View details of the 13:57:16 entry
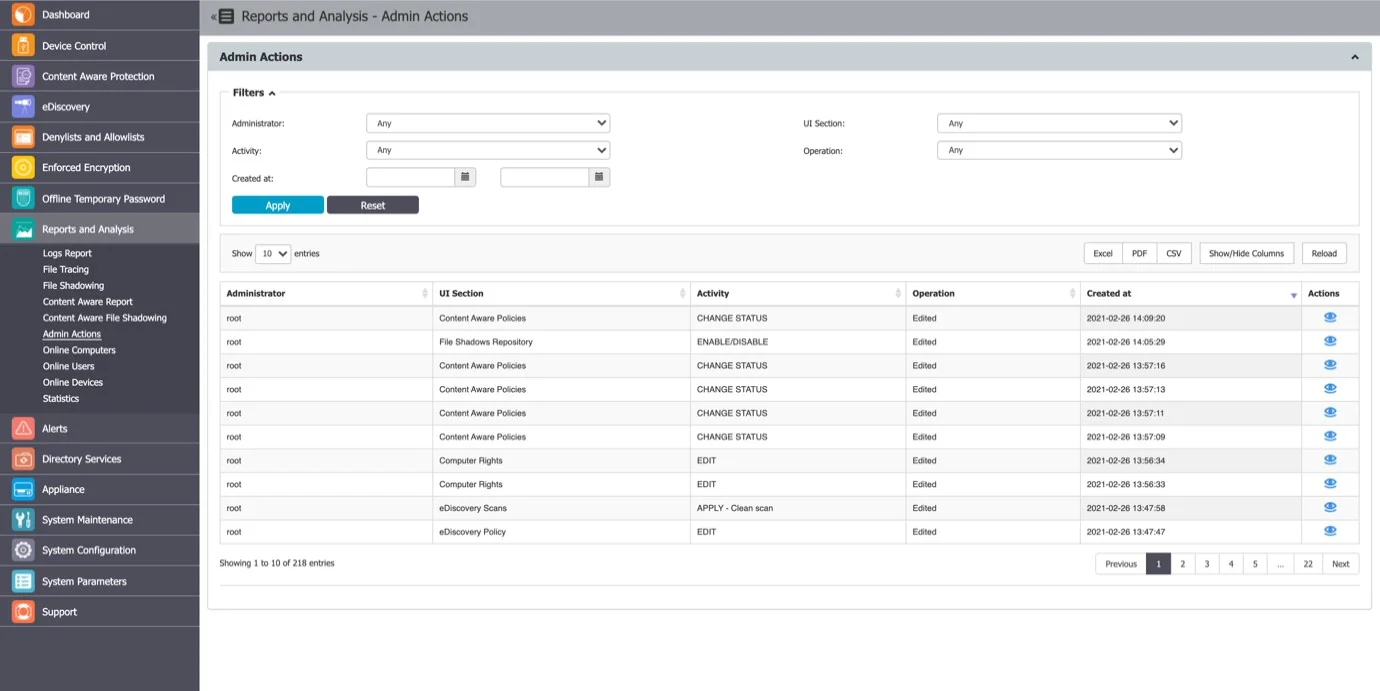The height and width of the screenshot is (691, 1380). [x=1330, y=365]
